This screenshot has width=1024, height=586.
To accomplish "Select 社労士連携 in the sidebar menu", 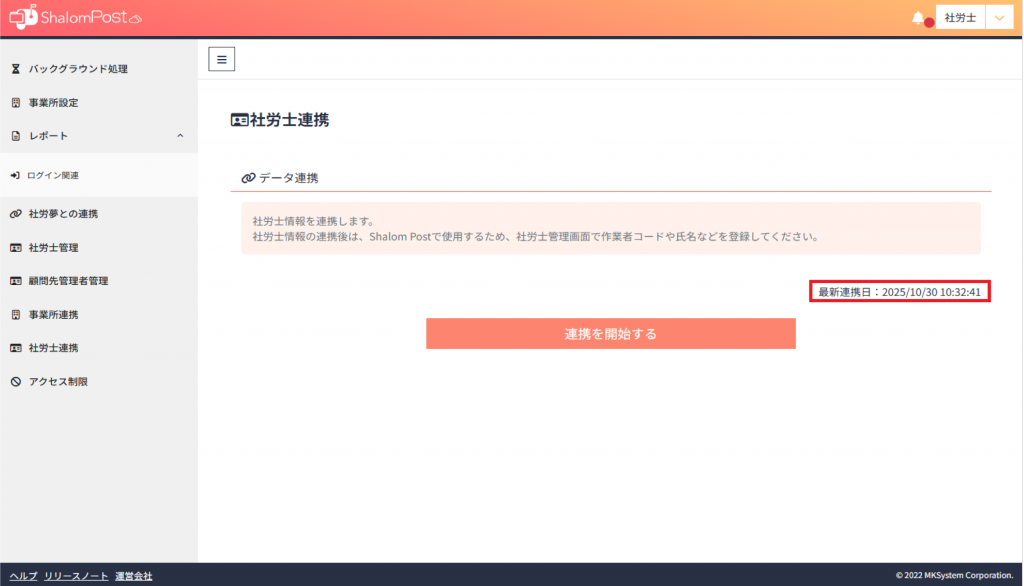I will click(x=53, y=348).
